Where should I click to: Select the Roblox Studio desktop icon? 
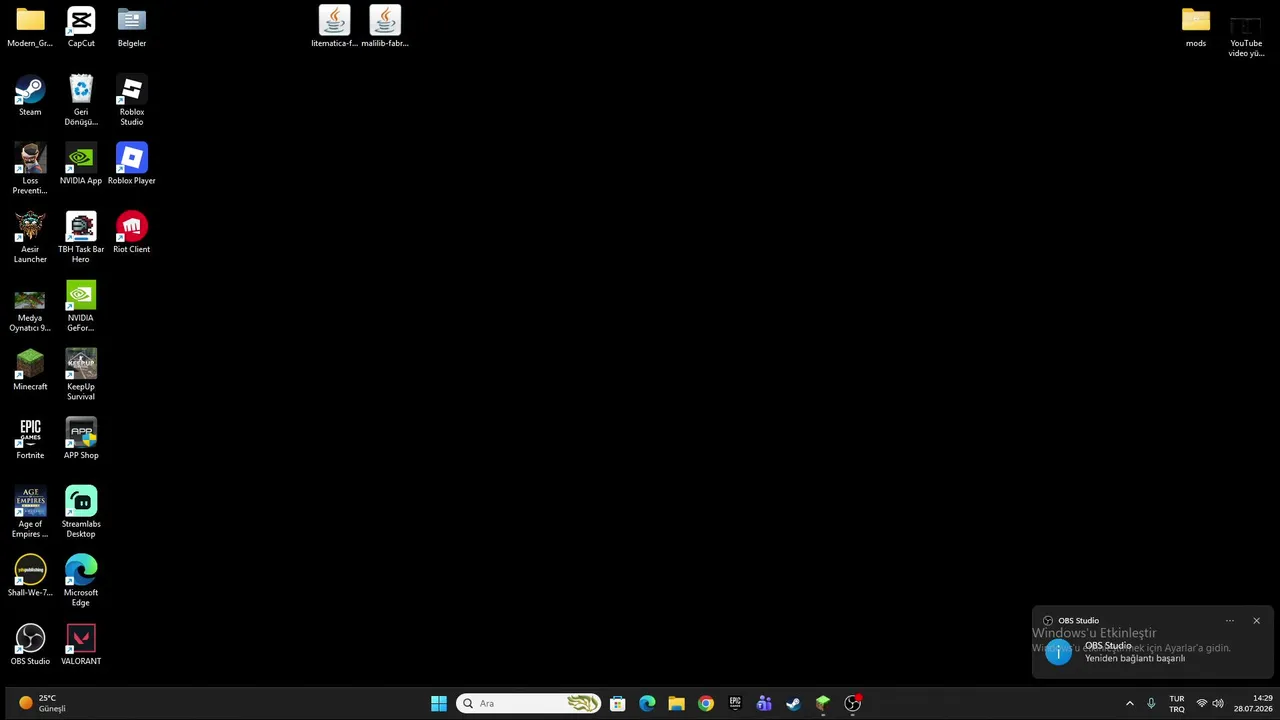pyautogui.click(x=132, y=101)
